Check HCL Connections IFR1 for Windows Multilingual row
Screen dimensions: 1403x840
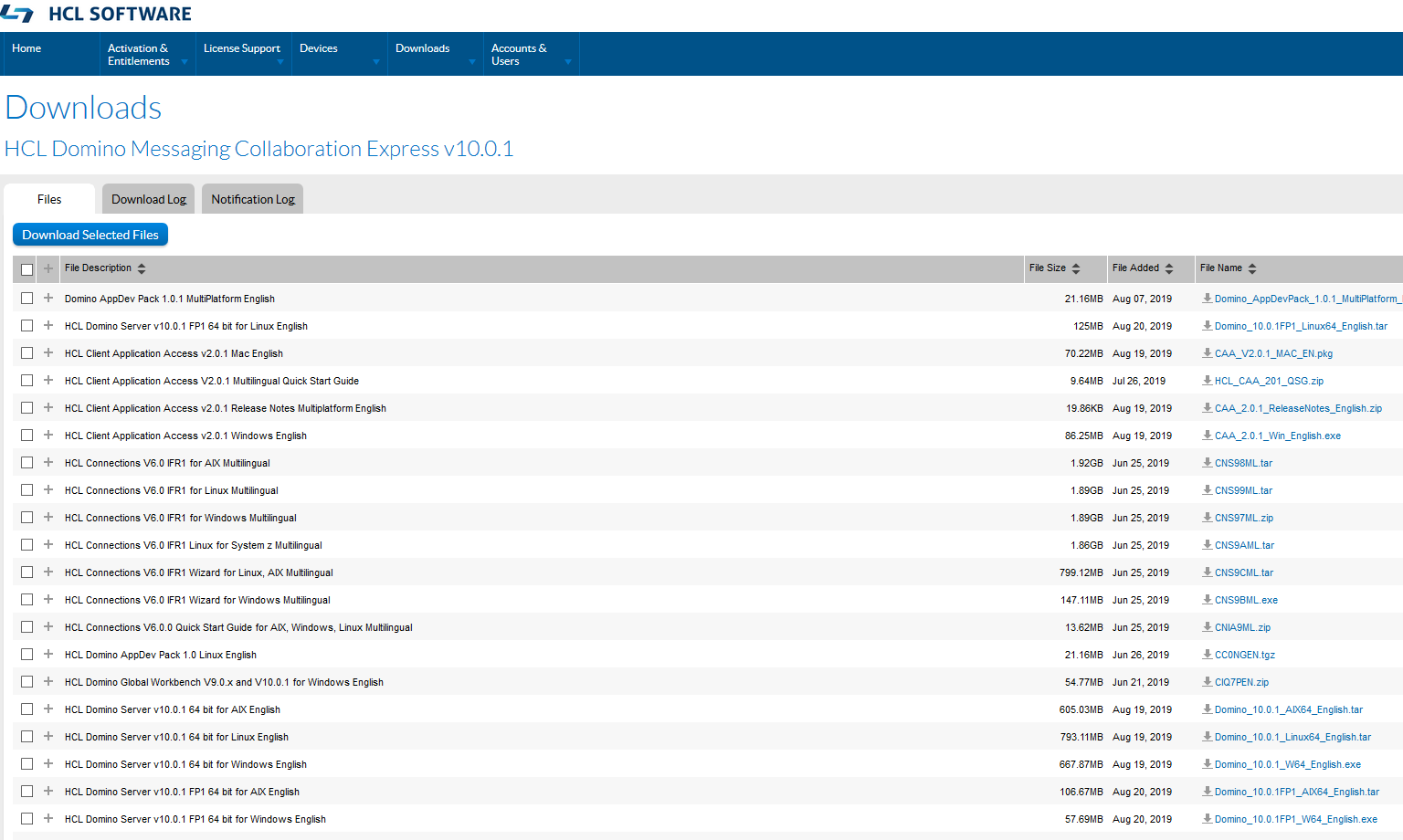pyautogui.click(x=26, y=518)
